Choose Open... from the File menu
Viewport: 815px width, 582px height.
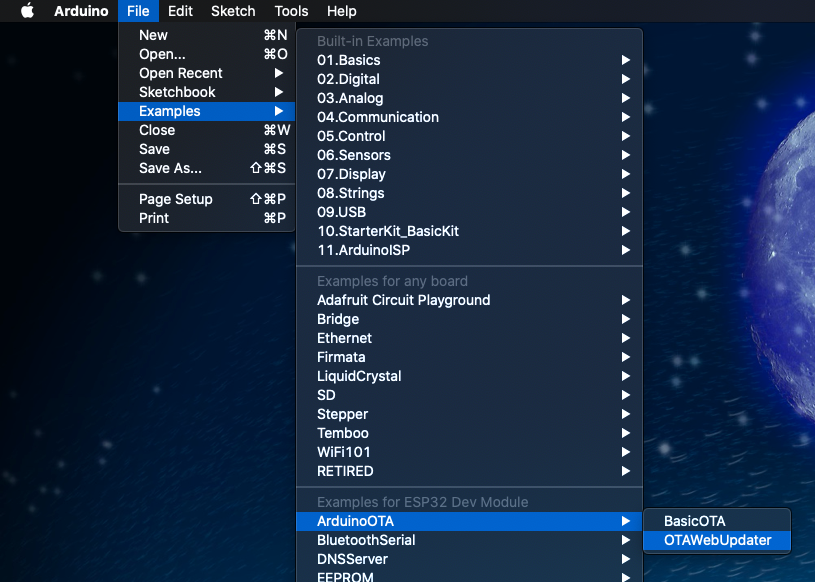pos(207,54)
